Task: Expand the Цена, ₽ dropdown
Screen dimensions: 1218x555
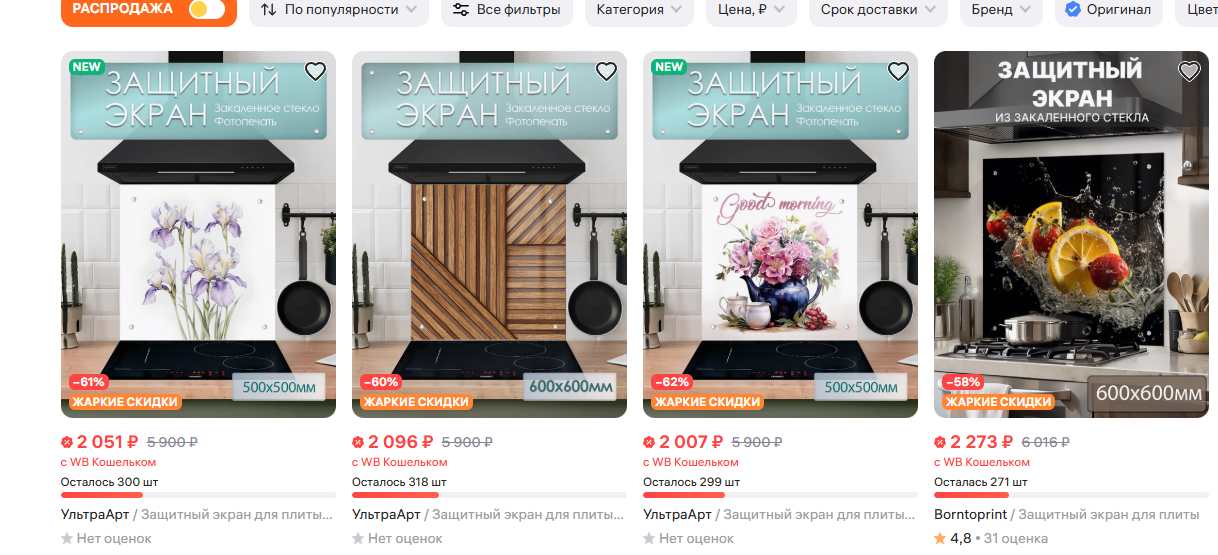Action: [751, 10]
